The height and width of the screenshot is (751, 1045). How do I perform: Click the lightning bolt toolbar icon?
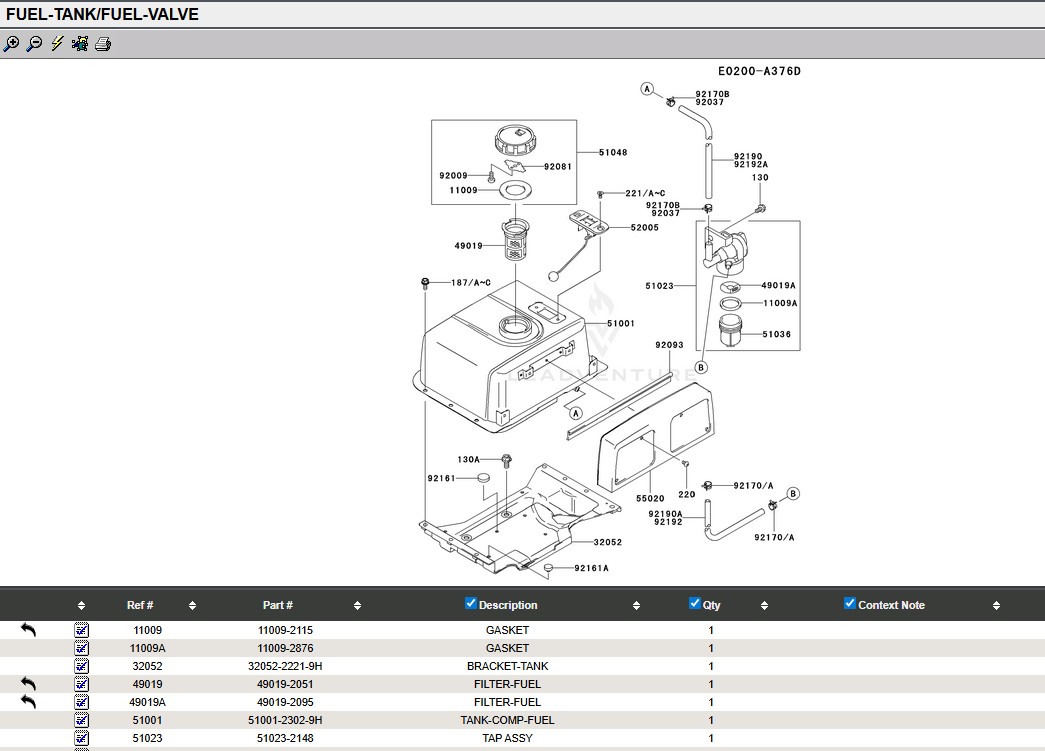[x=57, y=44]
